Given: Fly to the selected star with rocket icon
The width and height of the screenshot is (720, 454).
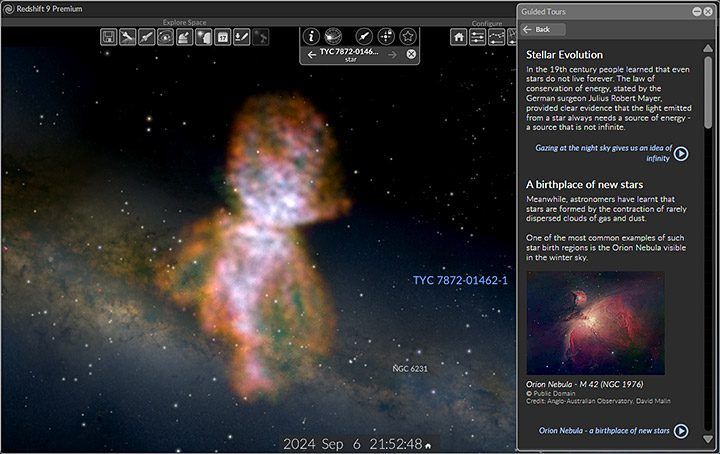Looking at the screenshot, I should (x=364, y=36).
